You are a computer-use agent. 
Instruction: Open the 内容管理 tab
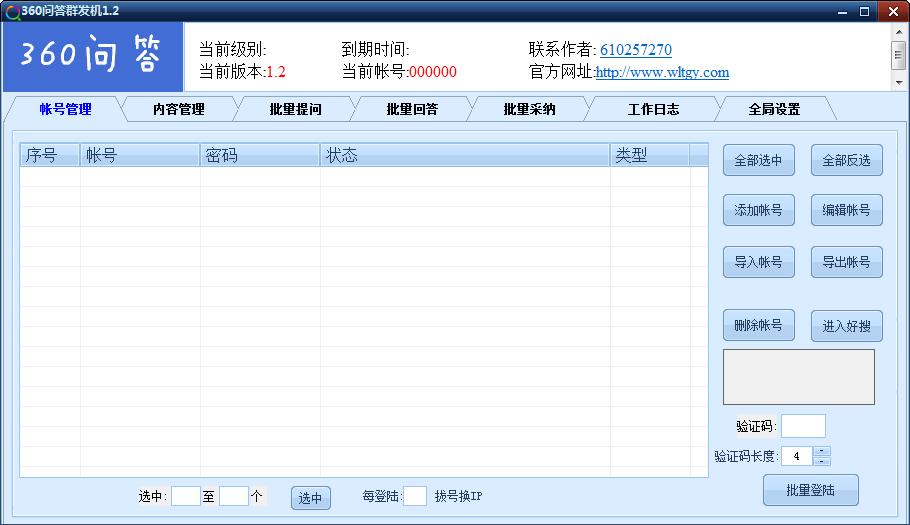pyautogui.click(x=179, y=109)
